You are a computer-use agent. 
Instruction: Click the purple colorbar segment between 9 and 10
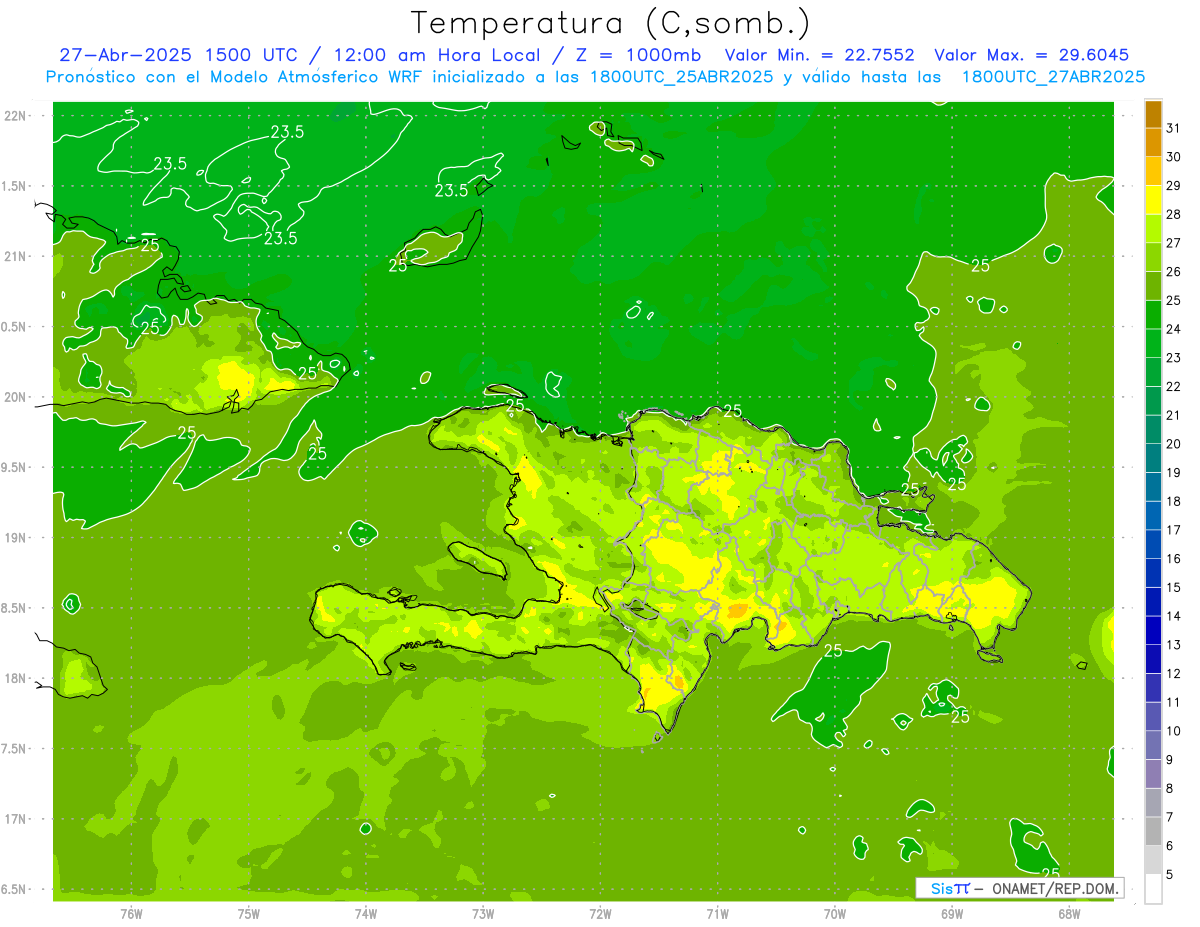click(x=1153, y=745)
